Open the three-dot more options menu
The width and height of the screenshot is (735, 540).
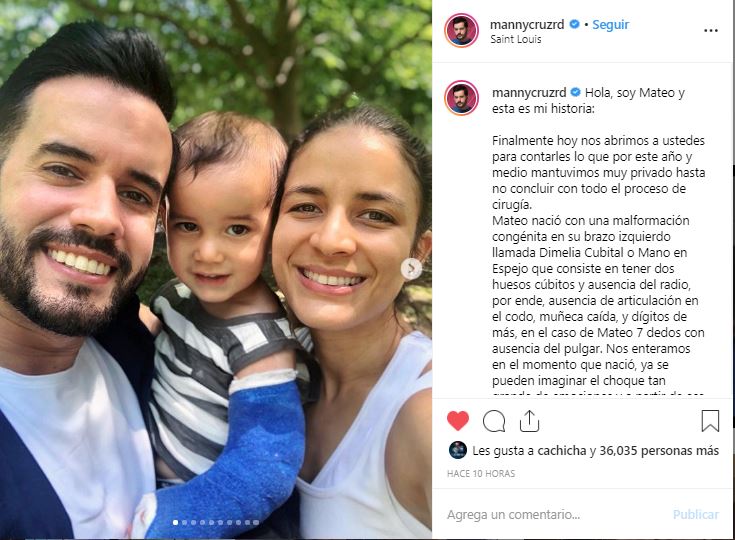tap(711, 30)
